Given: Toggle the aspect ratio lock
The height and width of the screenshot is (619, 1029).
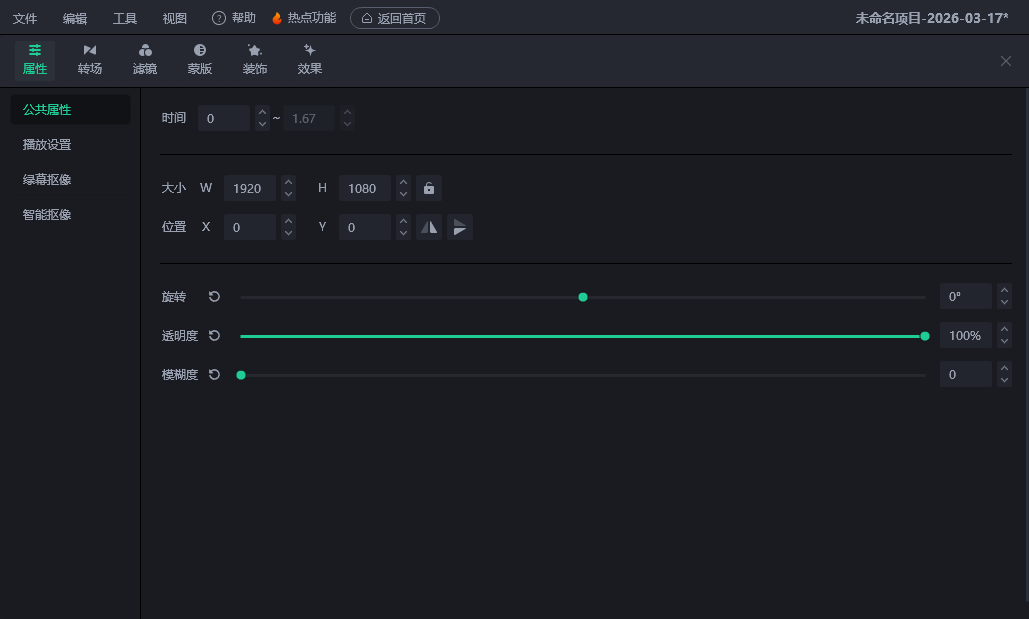Looking at the screenshot, I should point(429,188).
